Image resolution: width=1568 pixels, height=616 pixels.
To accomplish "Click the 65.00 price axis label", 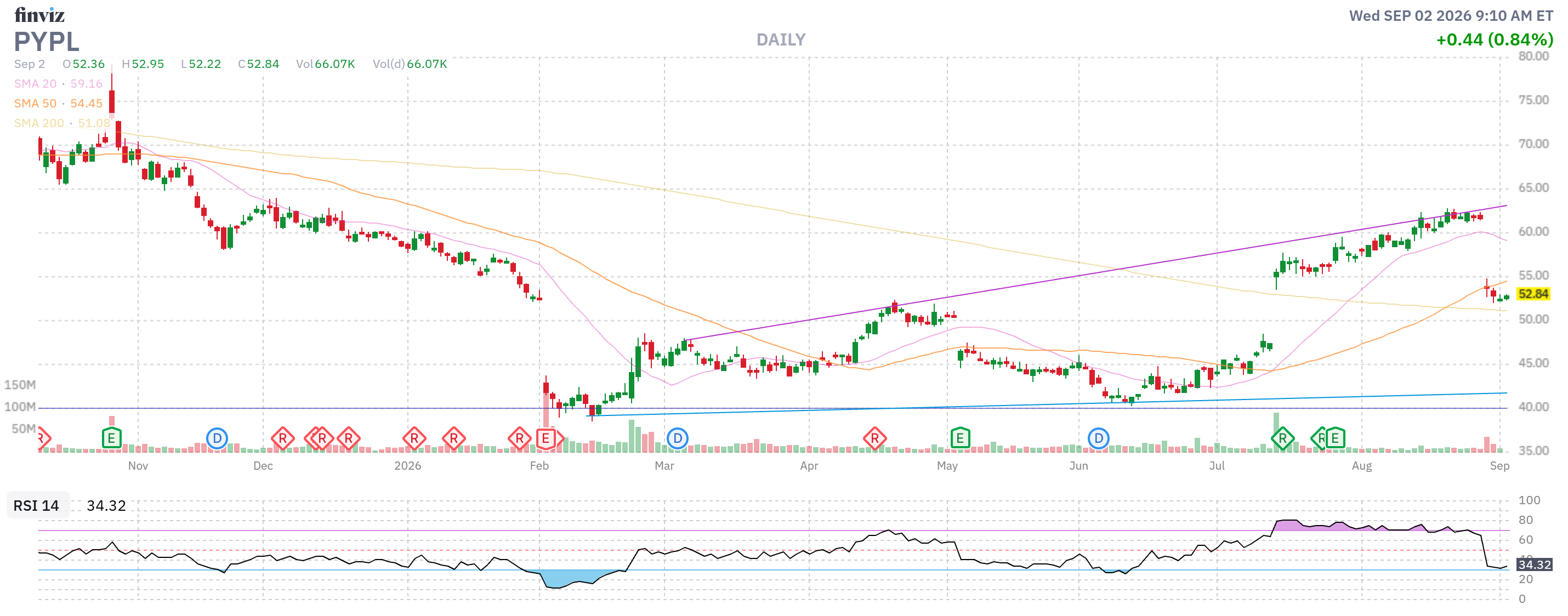I will tap(1533, 187).
